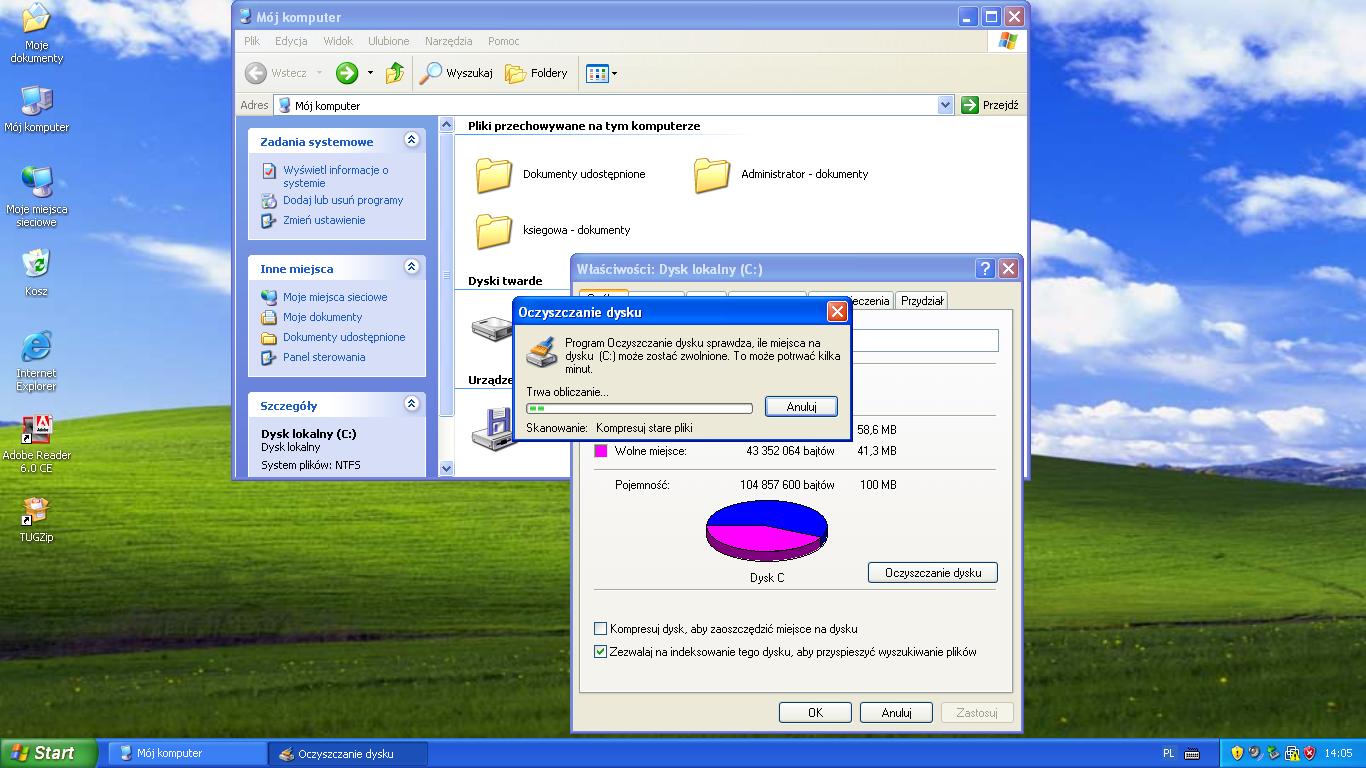Click scroll-down arrow of sidebar scrollbar
This screenshot has width=1366, height=768.
point(446,468)
